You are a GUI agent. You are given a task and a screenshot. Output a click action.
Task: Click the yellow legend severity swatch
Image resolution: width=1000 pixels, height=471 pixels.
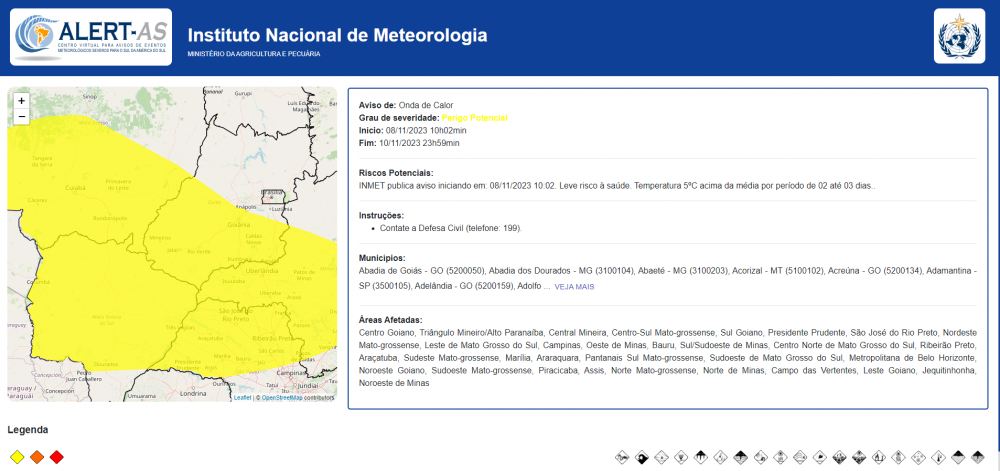(17, 457)
